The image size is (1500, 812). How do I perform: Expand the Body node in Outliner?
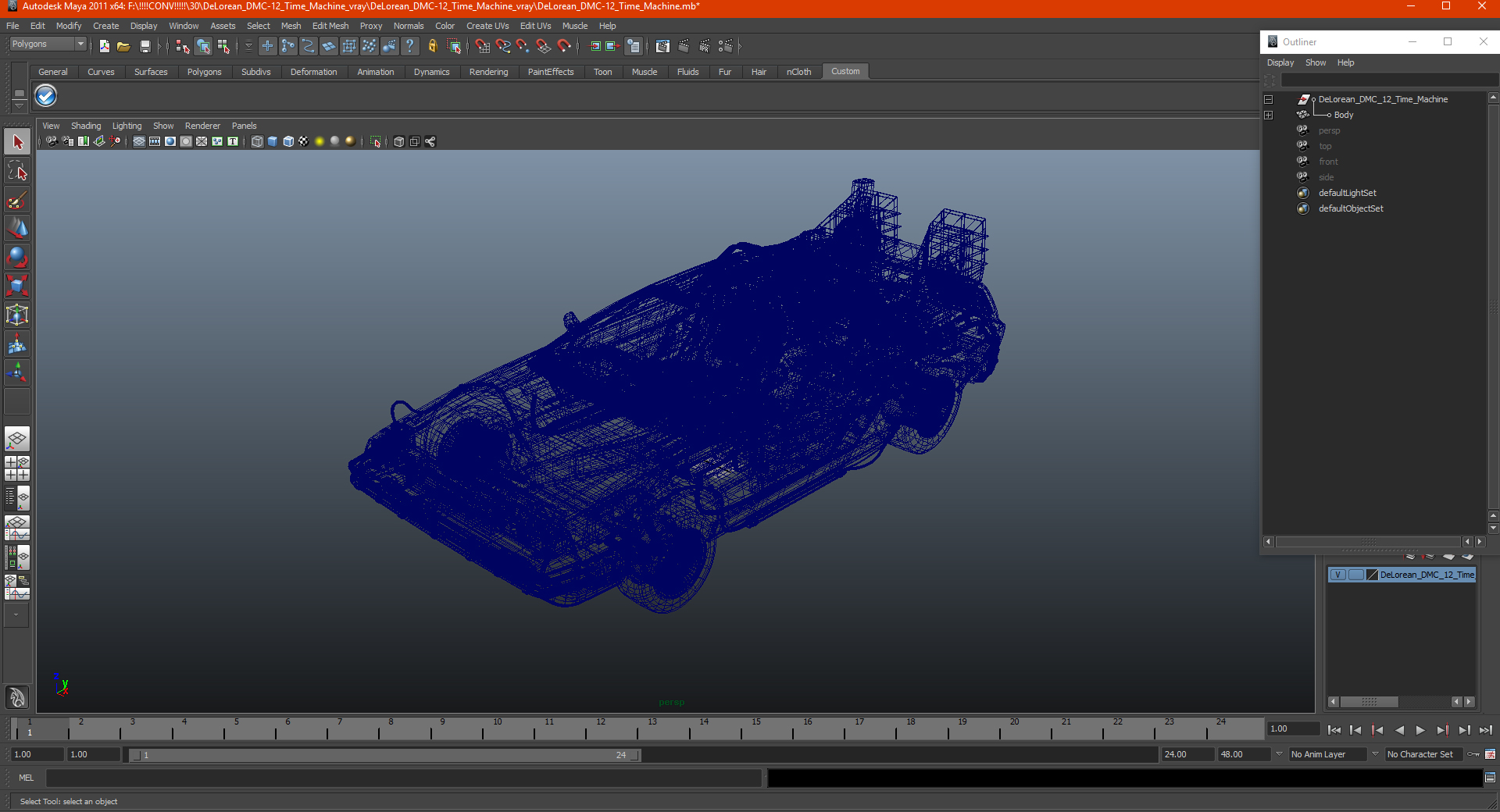1268,115
